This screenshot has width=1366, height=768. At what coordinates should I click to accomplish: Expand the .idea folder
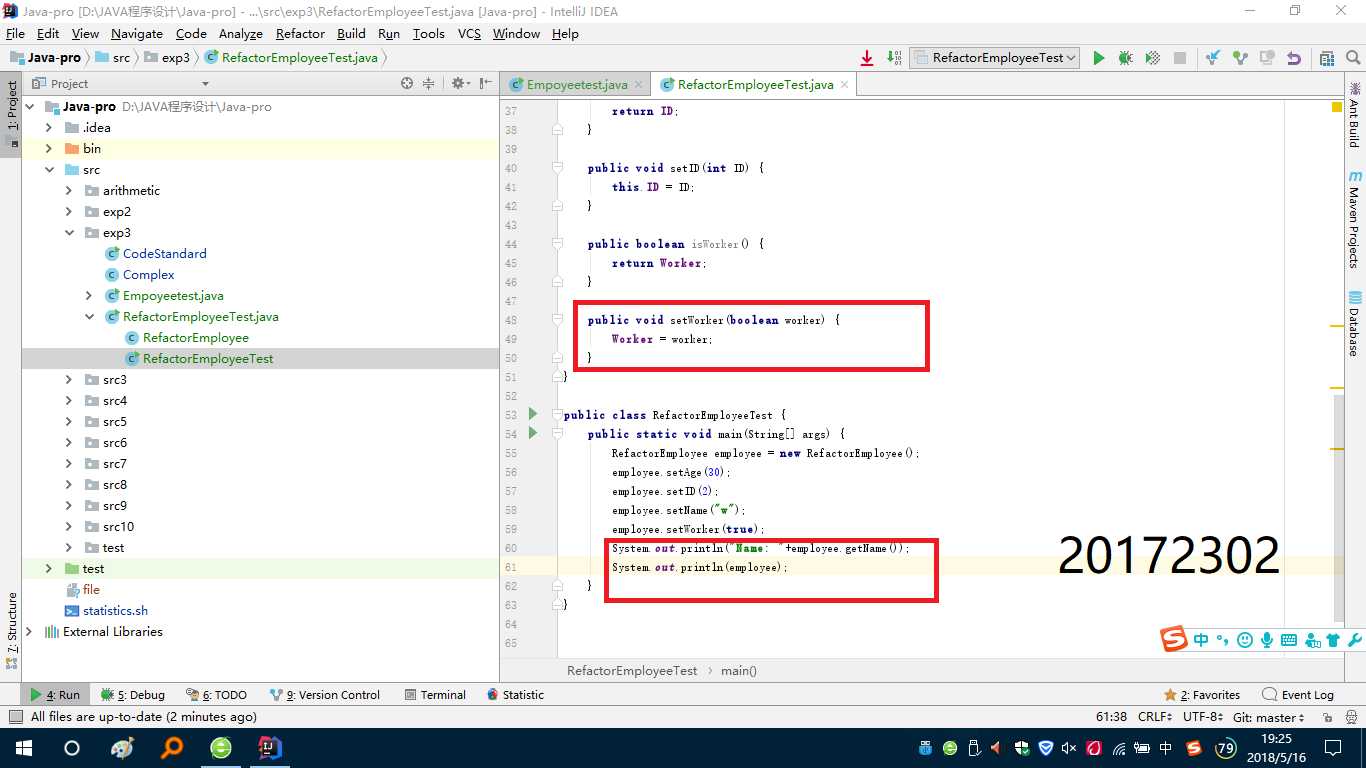[49, 128]
